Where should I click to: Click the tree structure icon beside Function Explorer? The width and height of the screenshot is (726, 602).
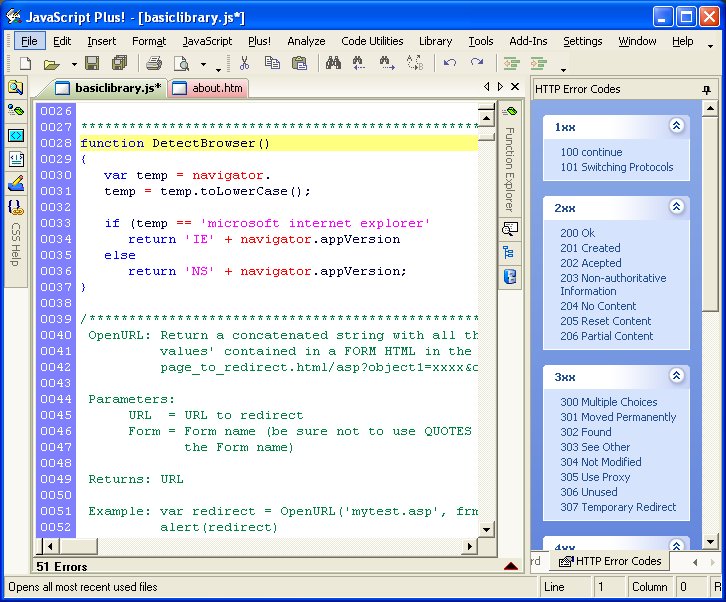[x=509, y=253]
